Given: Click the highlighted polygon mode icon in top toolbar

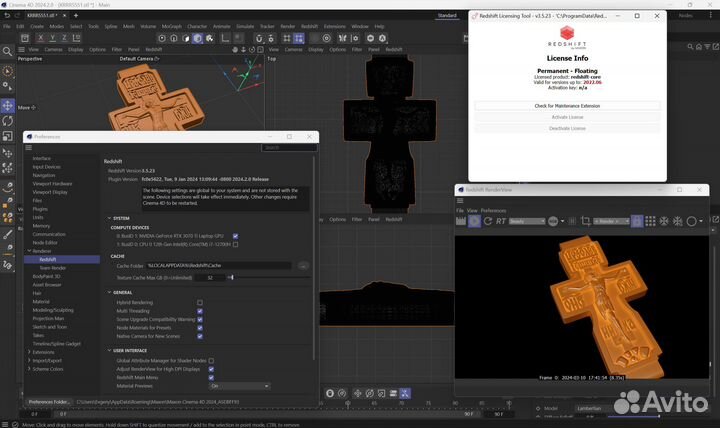Looking at the screenshot, I should 197,38.
